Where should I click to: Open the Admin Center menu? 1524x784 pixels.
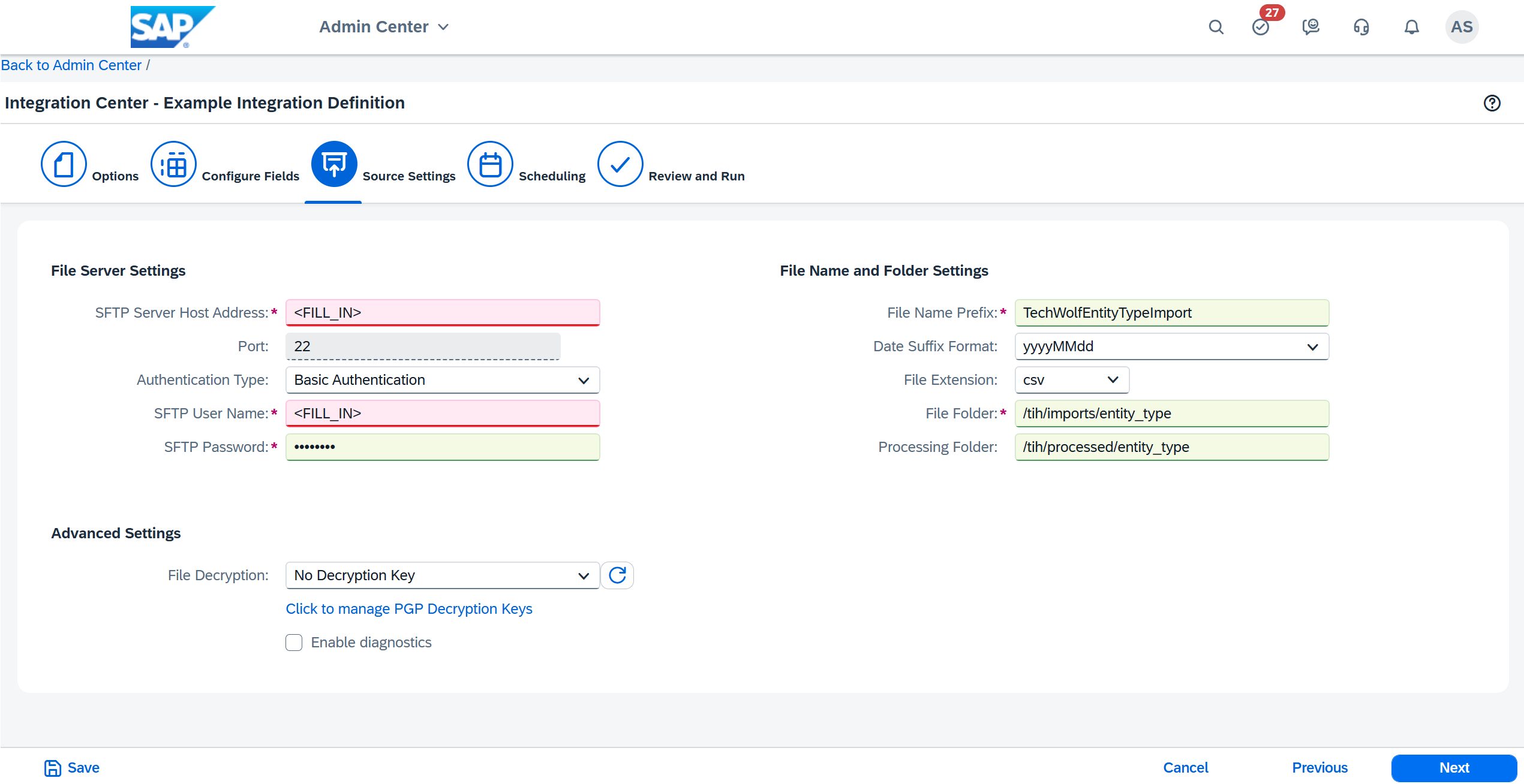point(384,27)
